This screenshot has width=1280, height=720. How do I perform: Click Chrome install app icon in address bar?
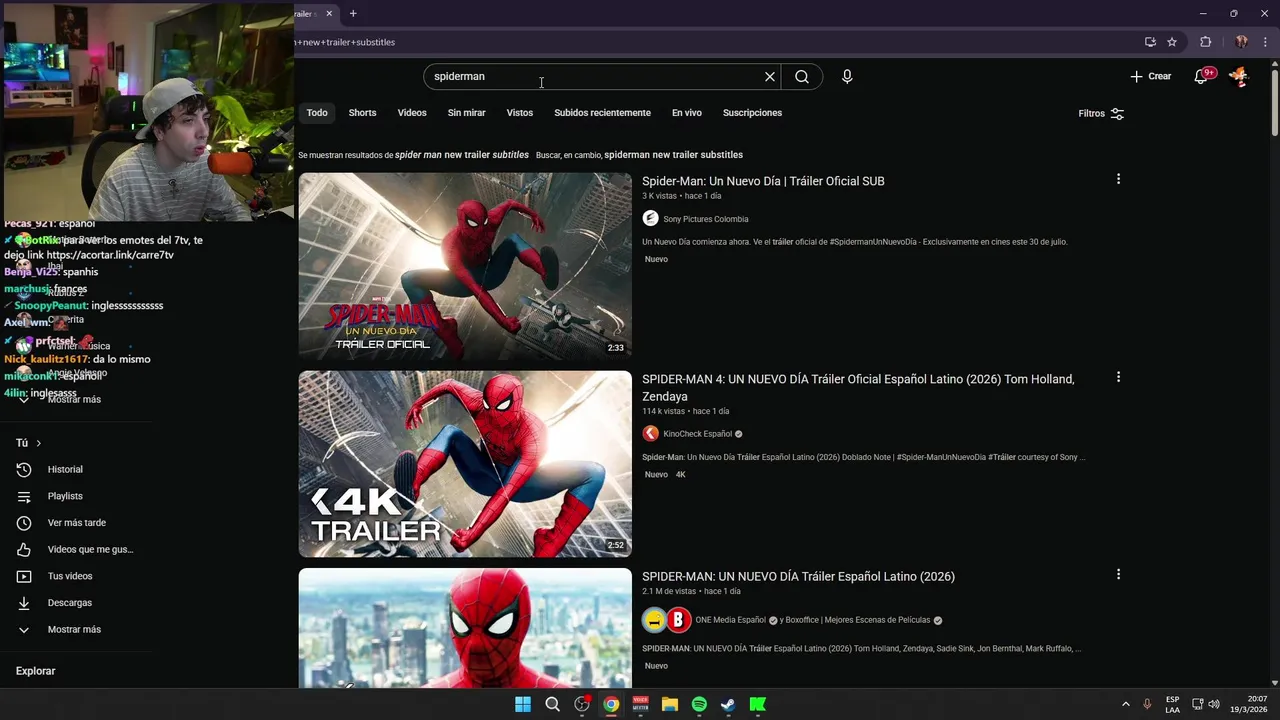[x=1150, y=42]
